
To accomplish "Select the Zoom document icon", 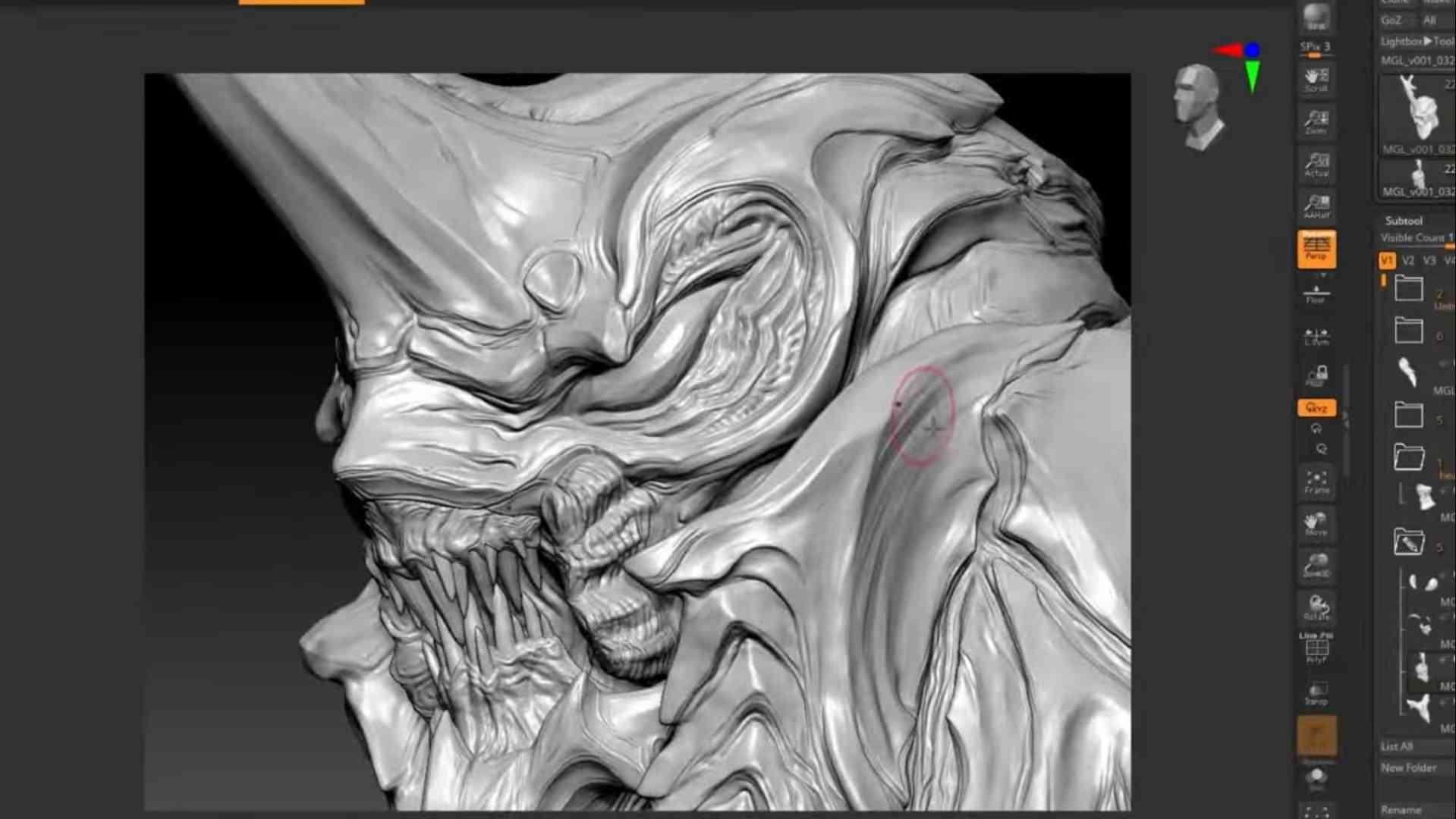I will (x=1316, y=121).
